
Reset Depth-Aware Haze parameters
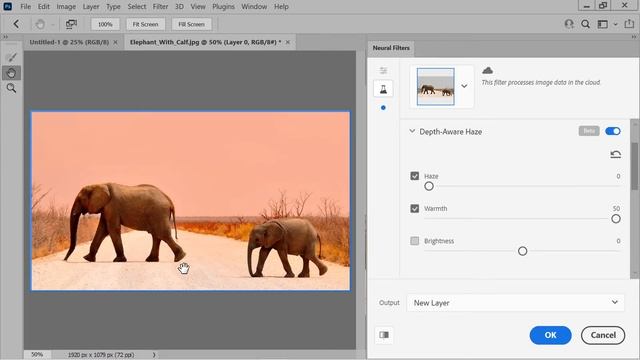[616, 154]
